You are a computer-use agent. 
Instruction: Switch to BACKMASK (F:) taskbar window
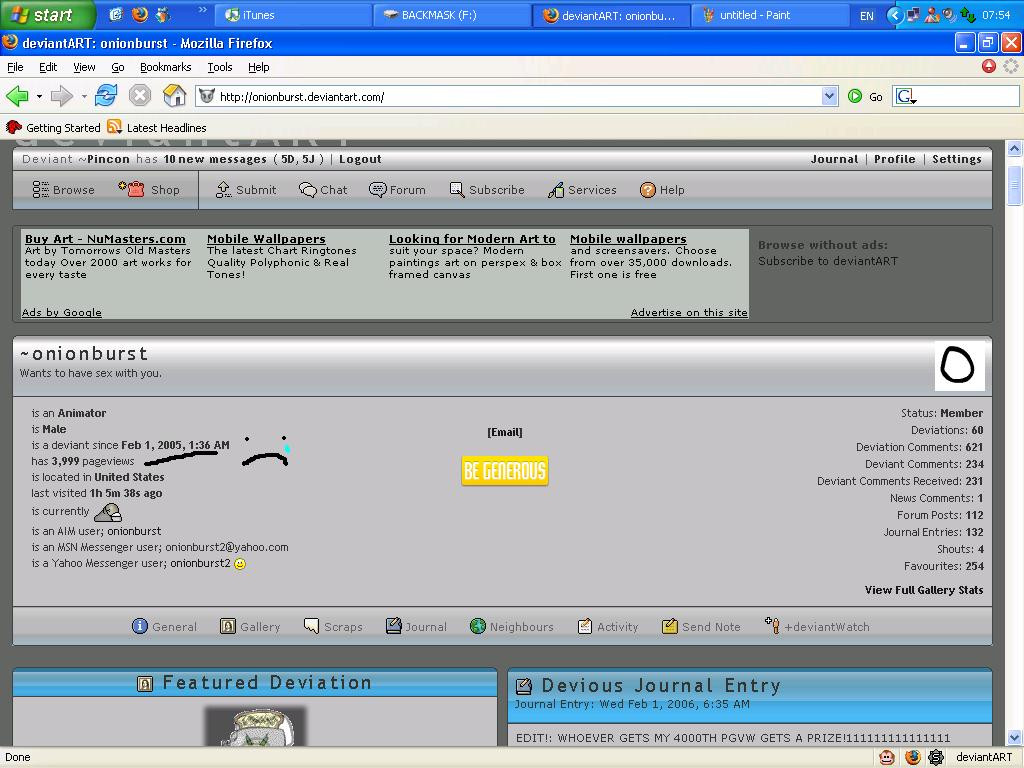451,15
